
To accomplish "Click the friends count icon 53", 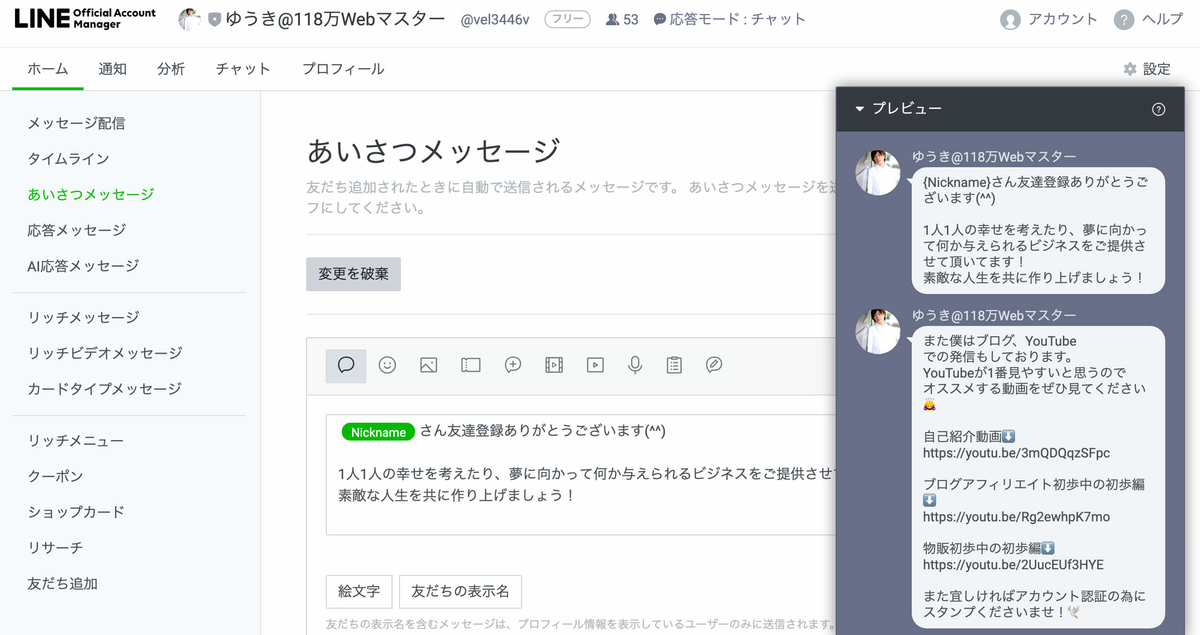I will coord(612,20).
